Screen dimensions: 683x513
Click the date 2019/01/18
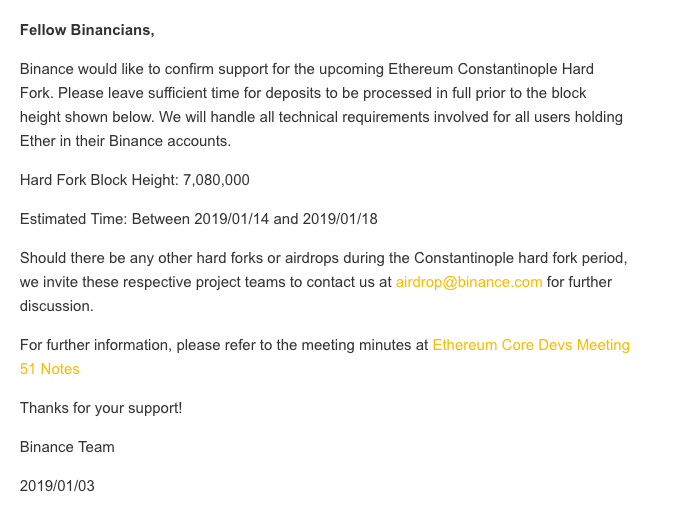340,219
